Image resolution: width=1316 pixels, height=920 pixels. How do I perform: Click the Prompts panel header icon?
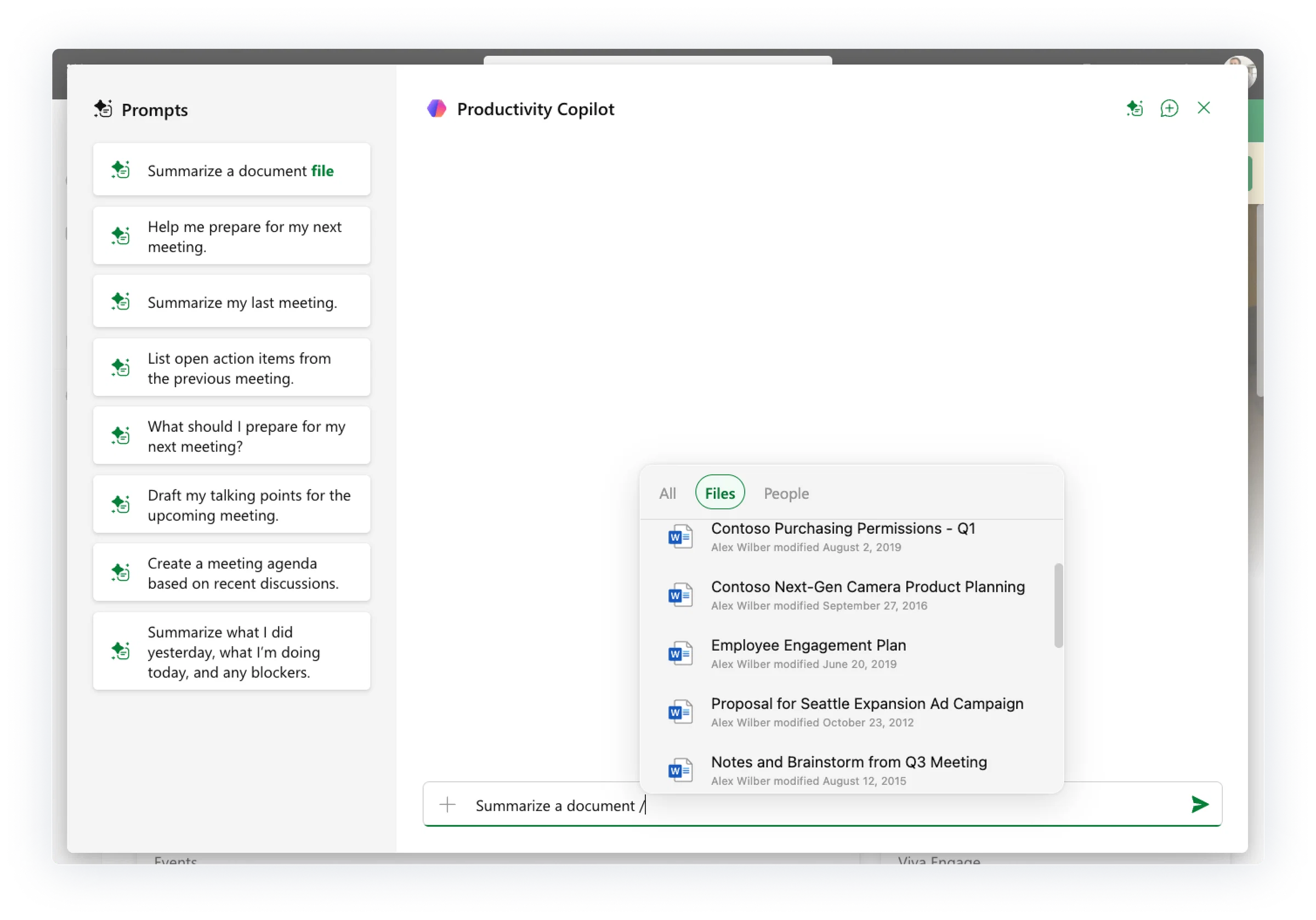103,109
